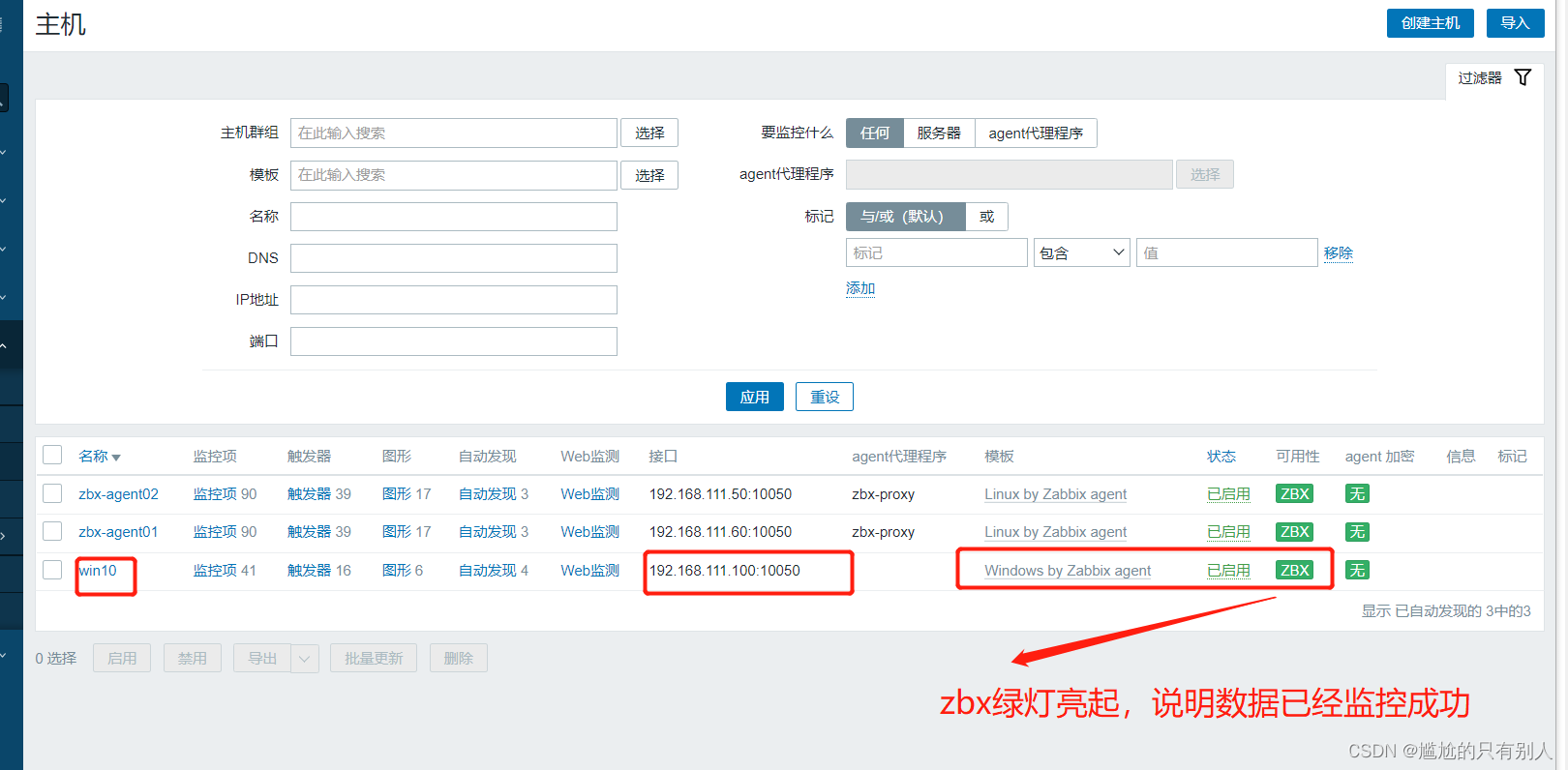Click the DNS filter input
This screenshot has width=1568, height=770.
[x=454, y=258]
